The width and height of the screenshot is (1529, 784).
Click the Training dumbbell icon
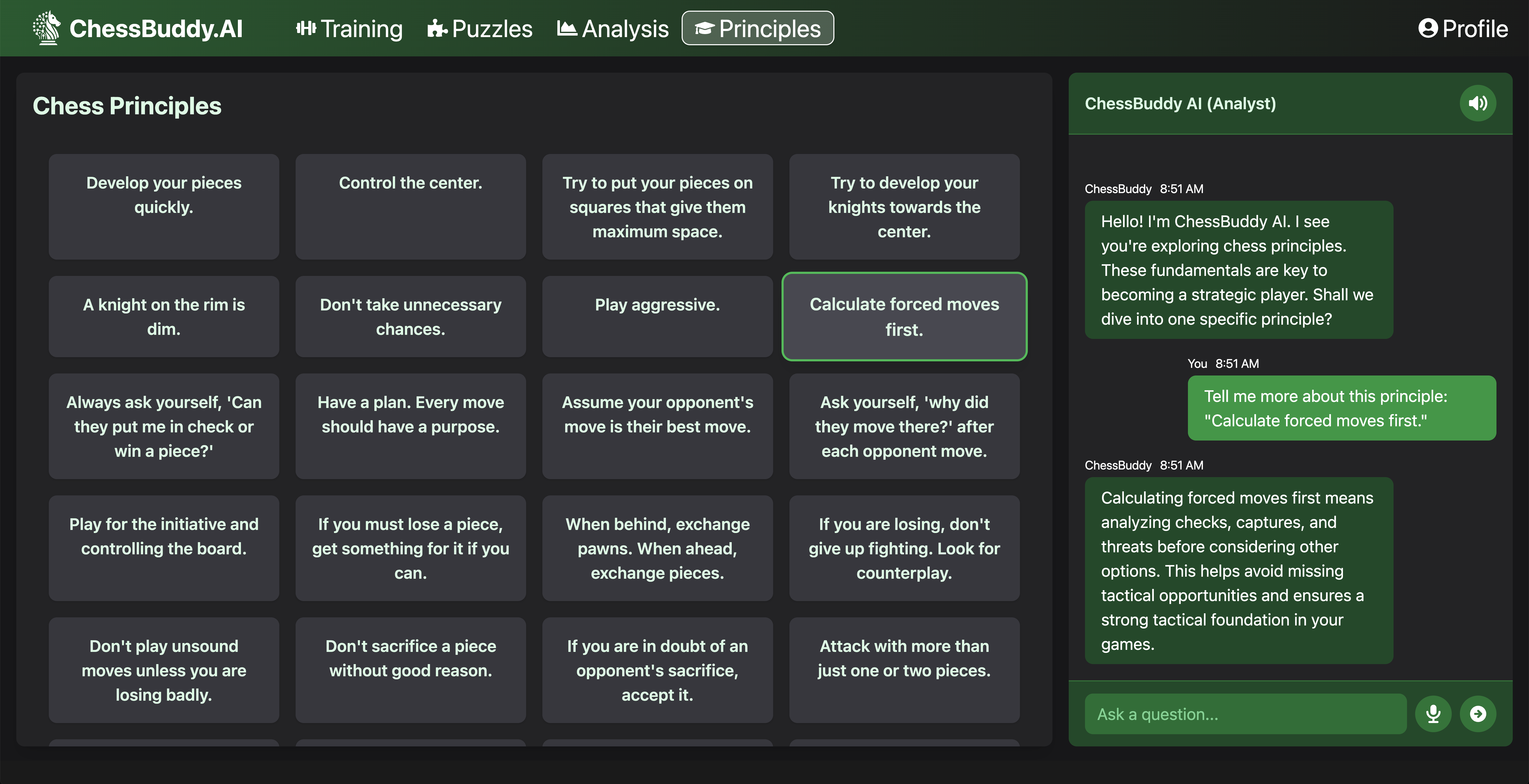306,28
